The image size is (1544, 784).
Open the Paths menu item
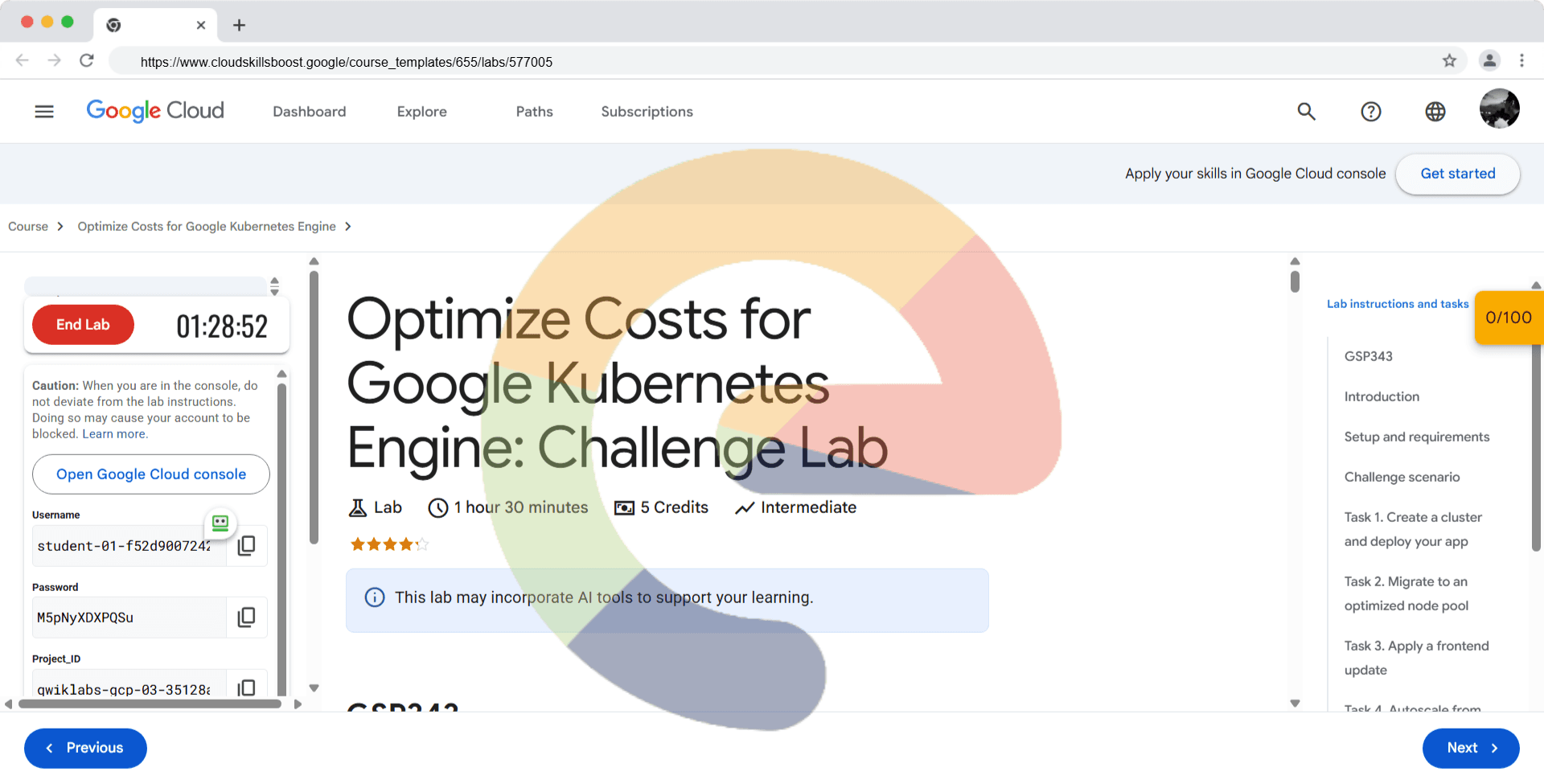535,112
